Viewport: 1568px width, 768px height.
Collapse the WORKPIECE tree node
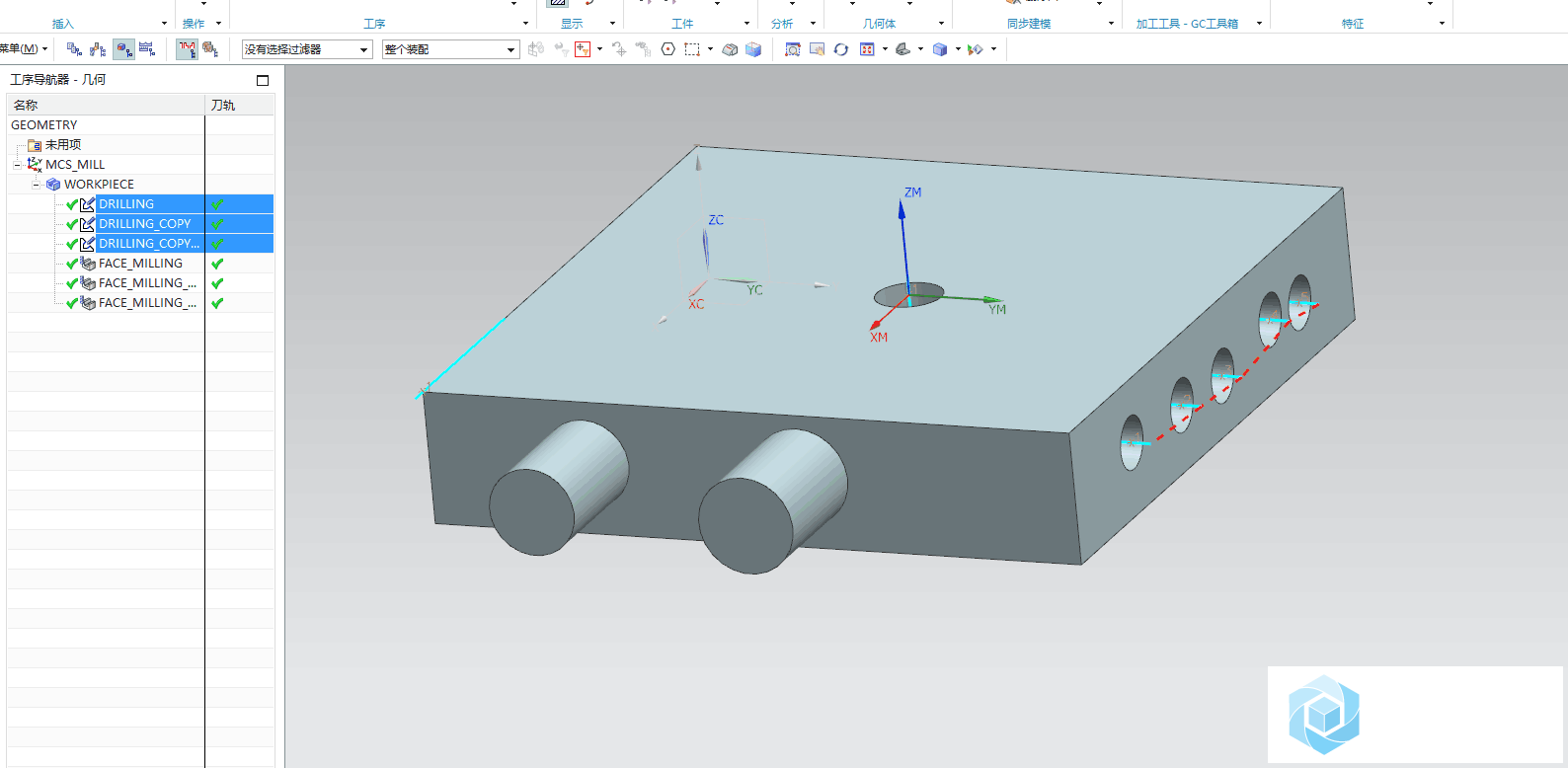click(36, 185)
